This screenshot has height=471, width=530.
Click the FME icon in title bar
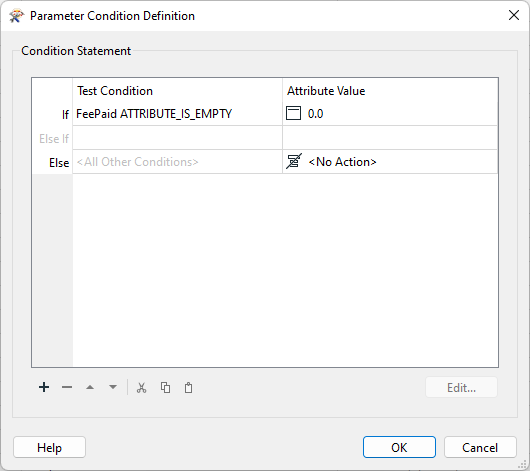(17, 16)
